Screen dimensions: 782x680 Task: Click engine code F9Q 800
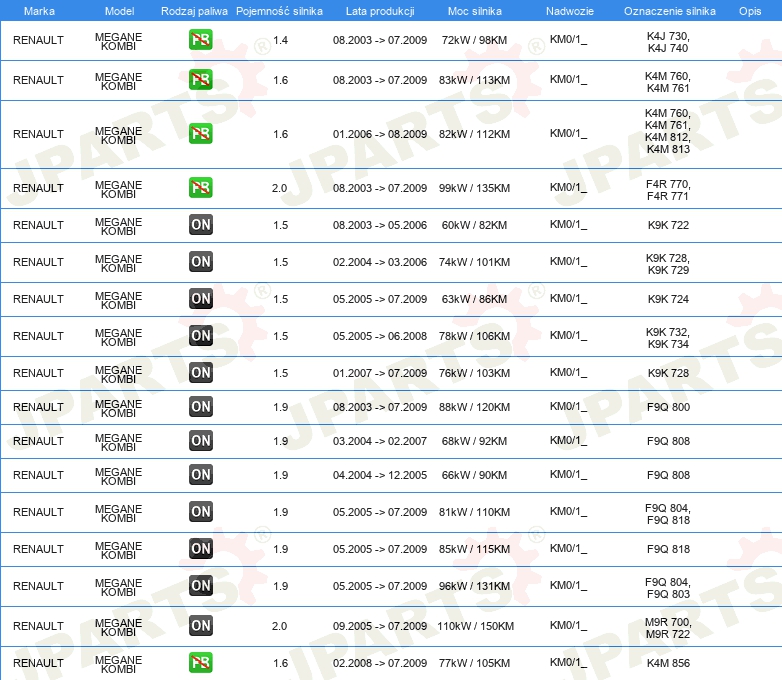coord(668,407)
